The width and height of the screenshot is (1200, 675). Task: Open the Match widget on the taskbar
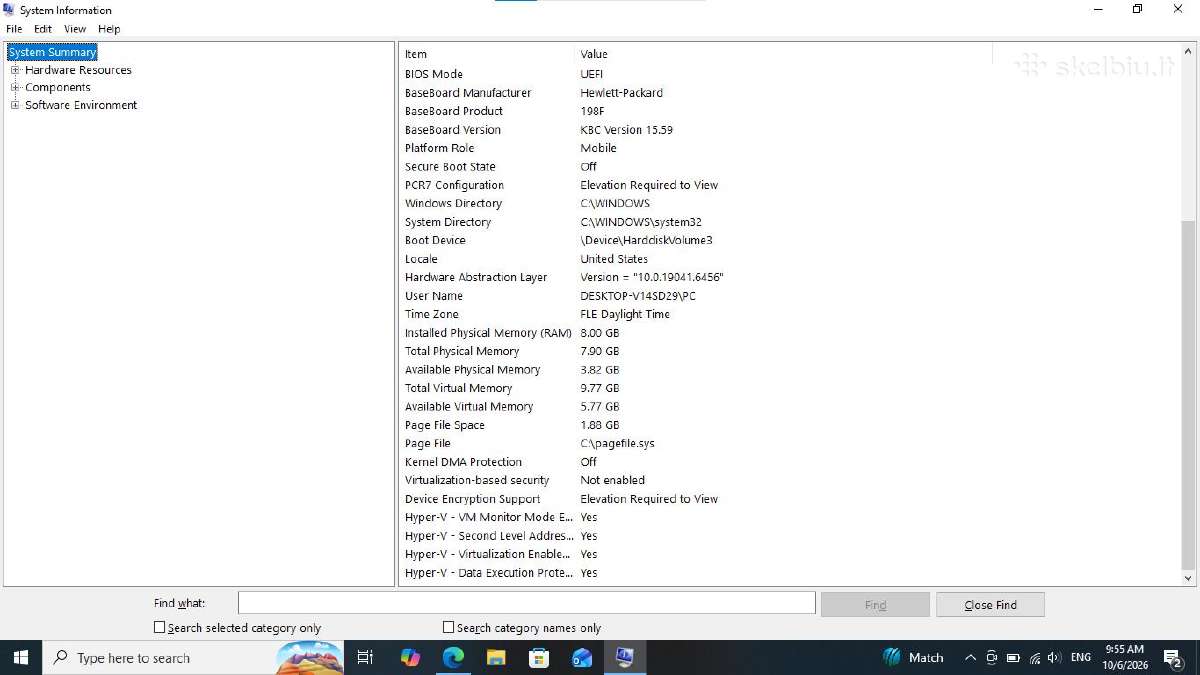pos(914,657)
